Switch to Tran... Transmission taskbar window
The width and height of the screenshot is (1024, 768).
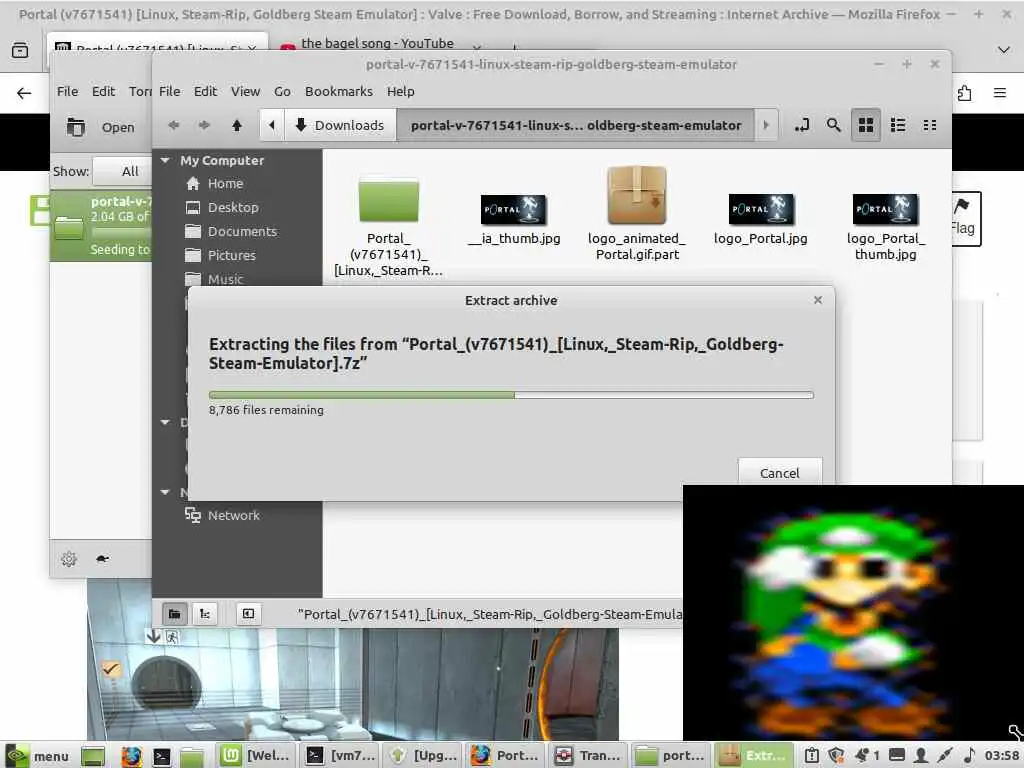589,756
